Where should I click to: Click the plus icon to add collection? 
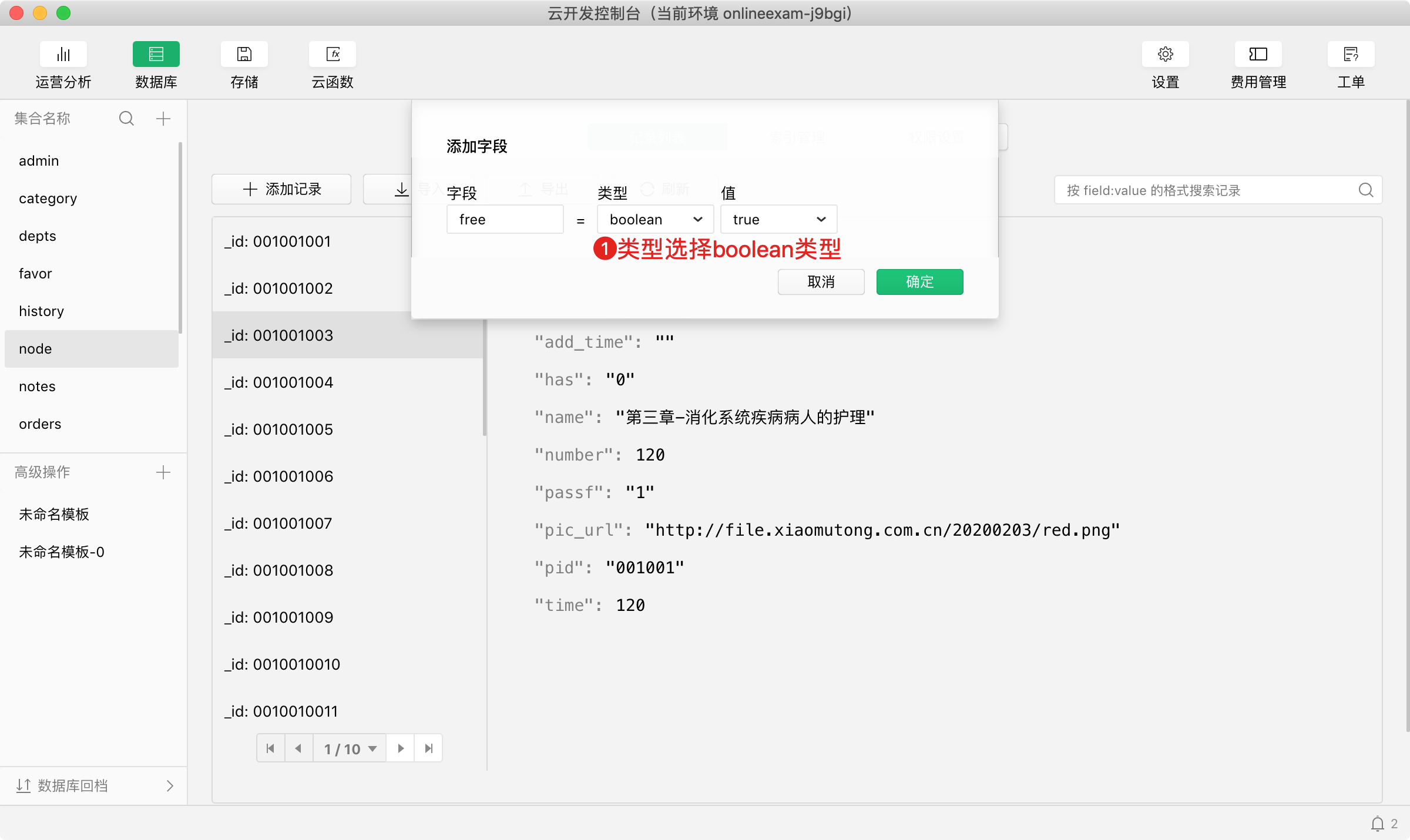163,119
